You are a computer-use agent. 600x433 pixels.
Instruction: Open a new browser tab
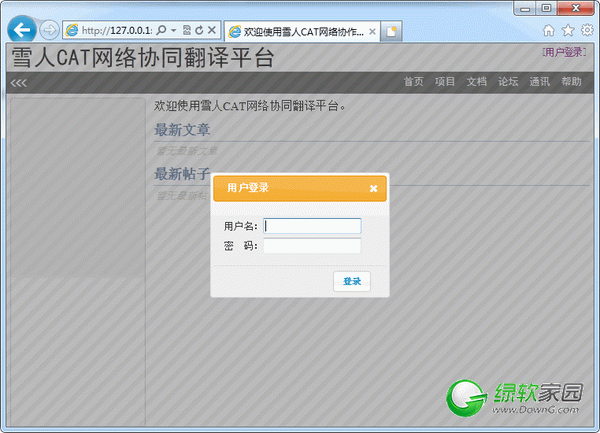[x=391, y=31]
